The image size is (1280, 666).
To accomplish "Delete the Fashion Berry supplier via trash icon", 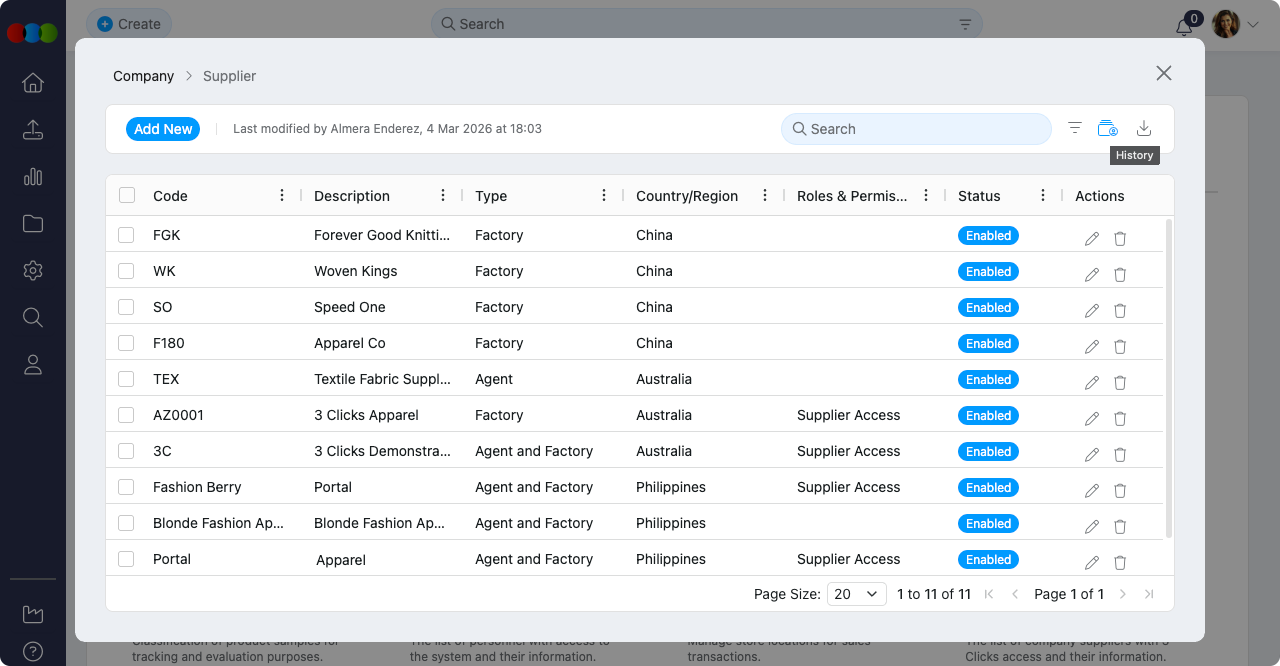I will point(1120,491).
